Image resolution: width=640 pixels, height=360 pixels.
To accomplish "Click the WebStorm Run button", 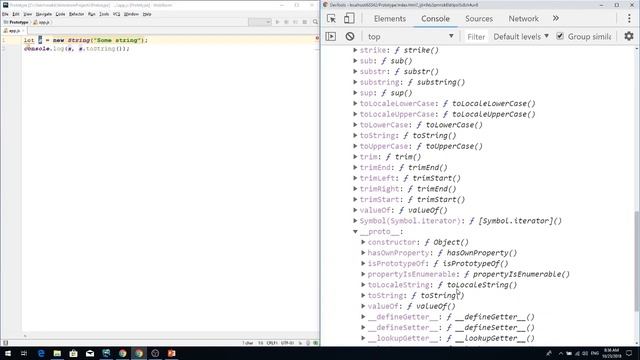I will [278, 22].
